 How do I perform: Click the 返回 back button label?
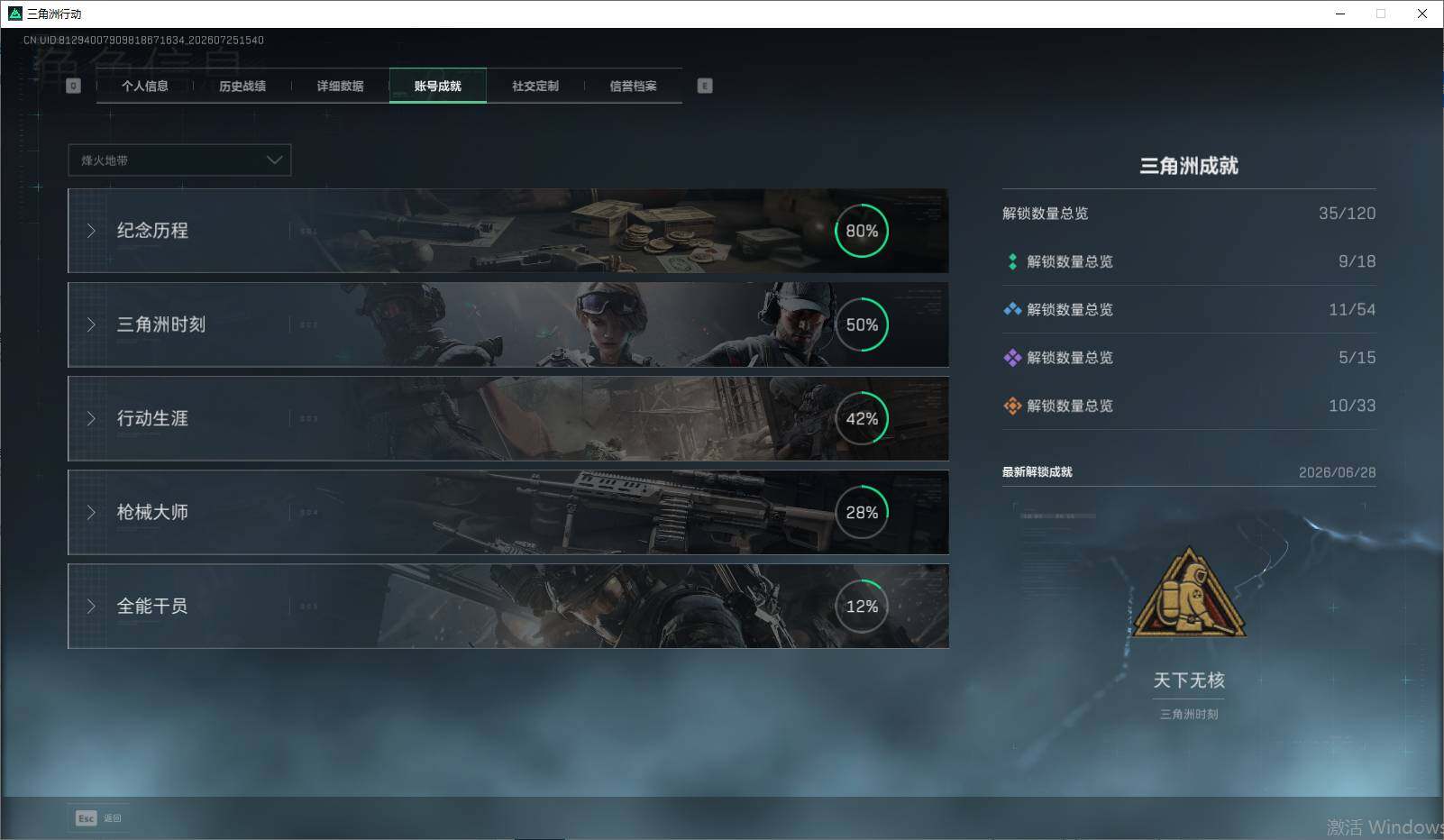click(113, 818)
